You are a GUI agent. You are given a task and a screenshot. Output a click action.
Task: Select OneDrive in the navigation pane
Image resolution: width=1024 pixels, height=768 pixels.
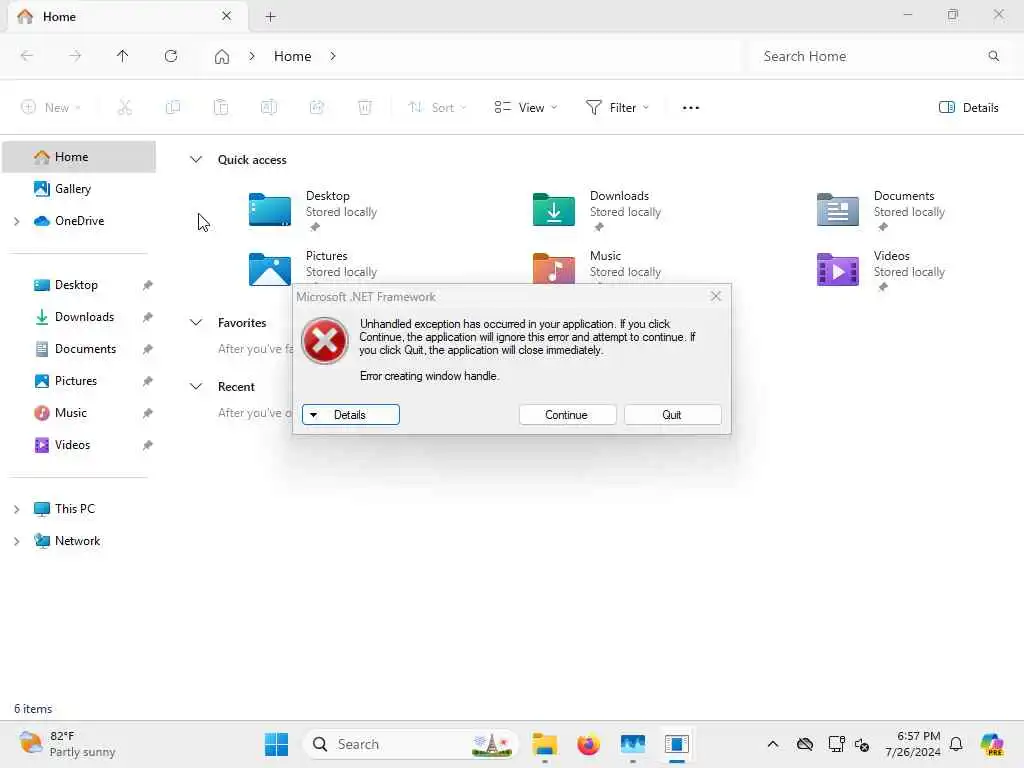click(79, 221)
